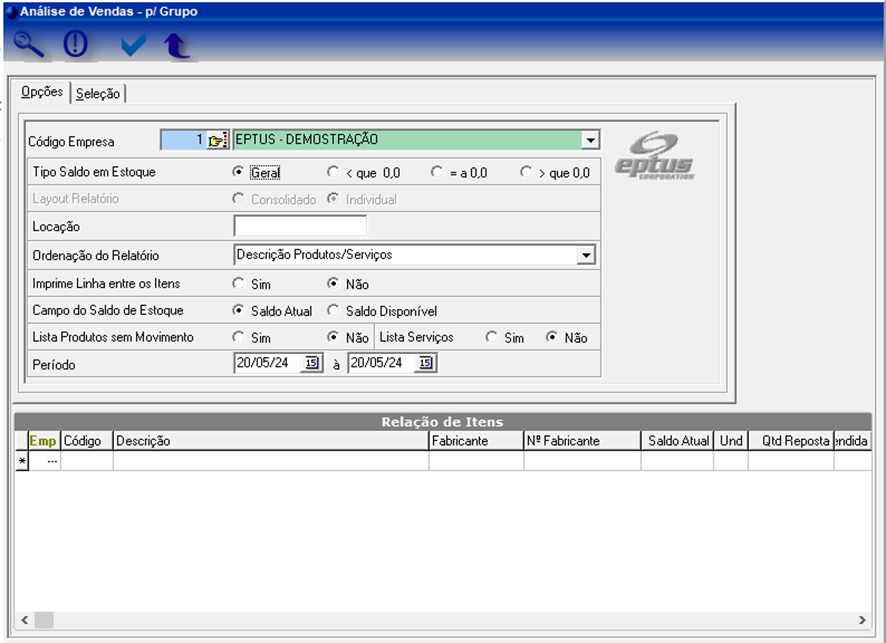Click the Locação text input field
Screen dimensions: 886x643
[x=300, y=227]
